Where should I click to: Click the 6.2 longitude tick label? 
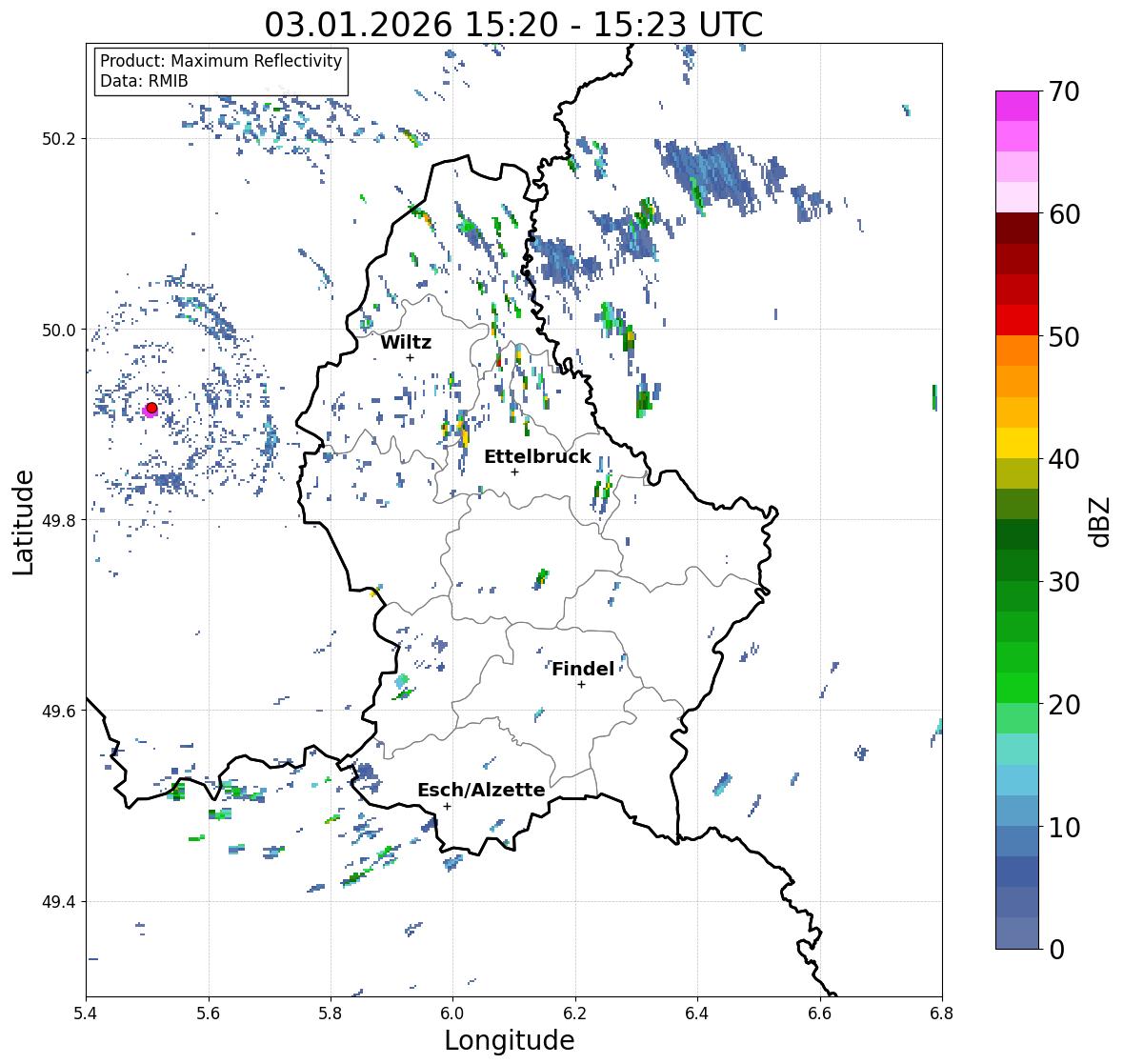[575, 1014]
